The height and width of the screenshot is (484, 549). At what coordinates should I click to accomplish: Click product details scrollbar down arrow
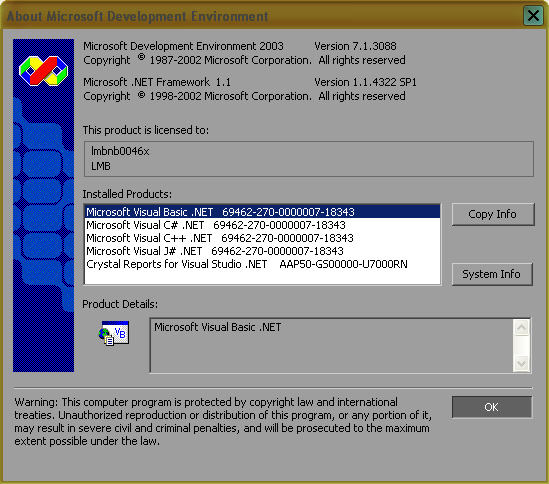(521, 363)
